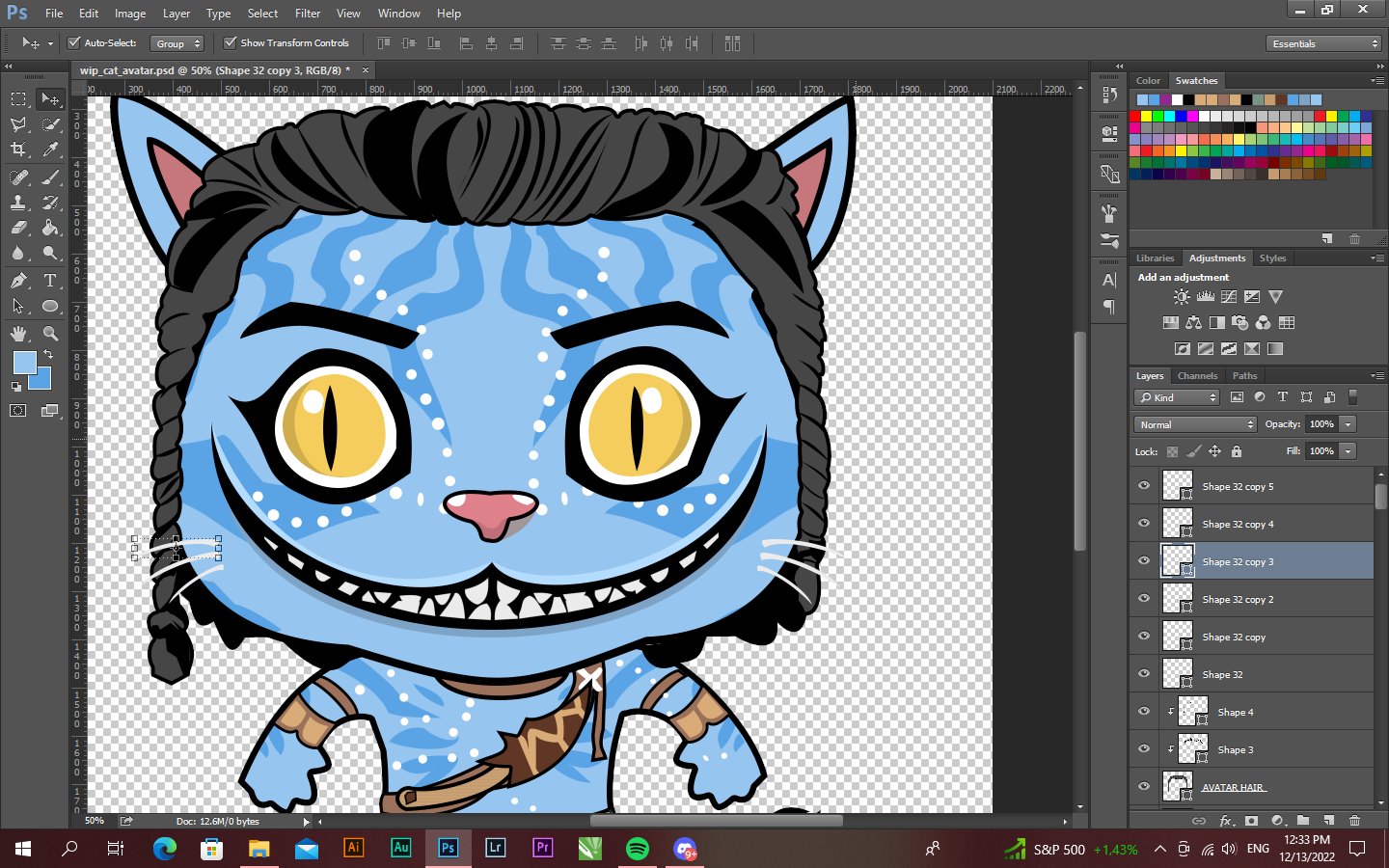Screen dimensions: 1389x868
Task: Toggle visibility of the Shape 4 layer
Action: point(1144,712)
